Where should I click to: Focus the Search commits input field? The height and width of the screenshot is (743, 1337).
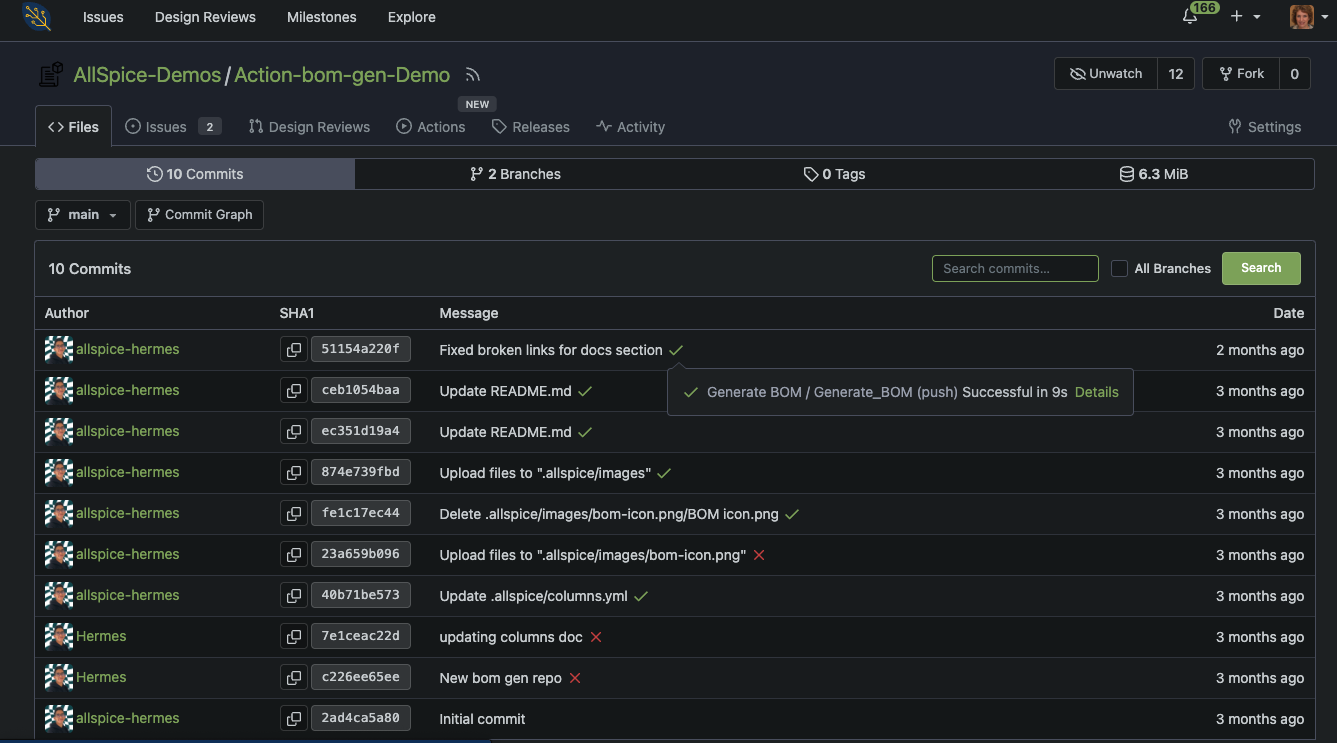[1015, 268]
